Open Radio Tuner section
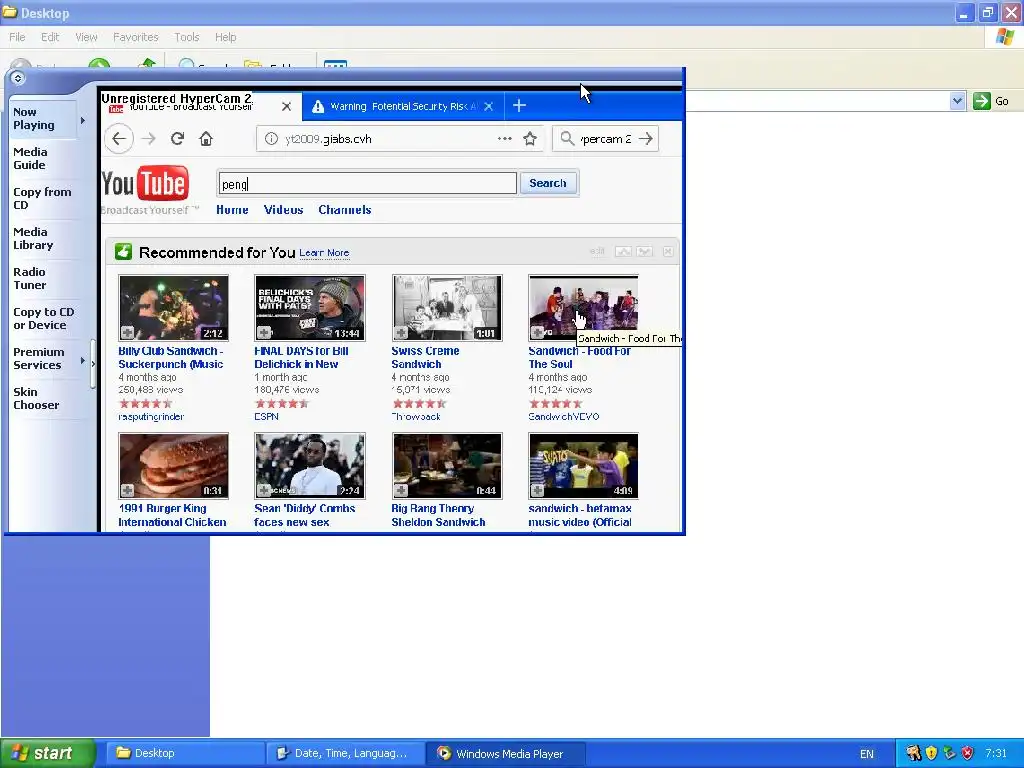 [x=30, y=279]
